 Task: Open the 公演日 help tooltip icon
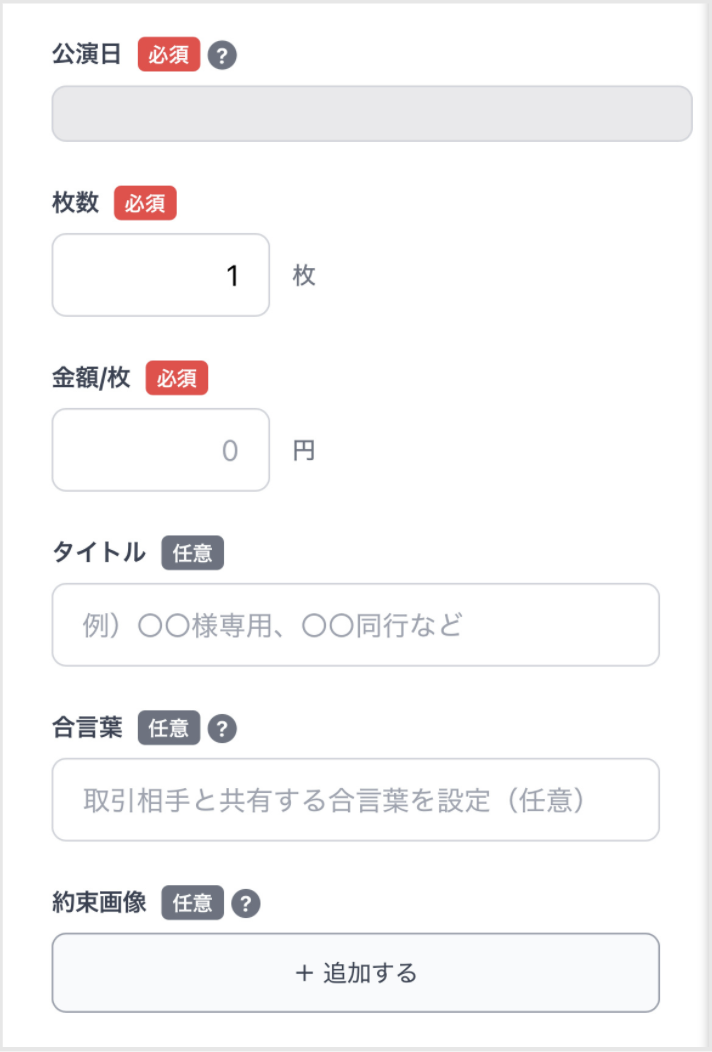(224, 55)
